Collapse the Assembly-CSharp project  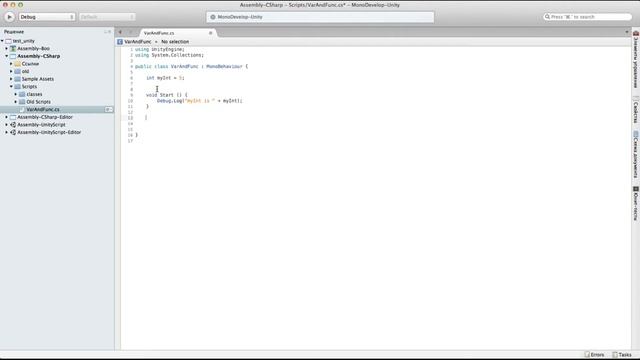click(x=7, y=56)
